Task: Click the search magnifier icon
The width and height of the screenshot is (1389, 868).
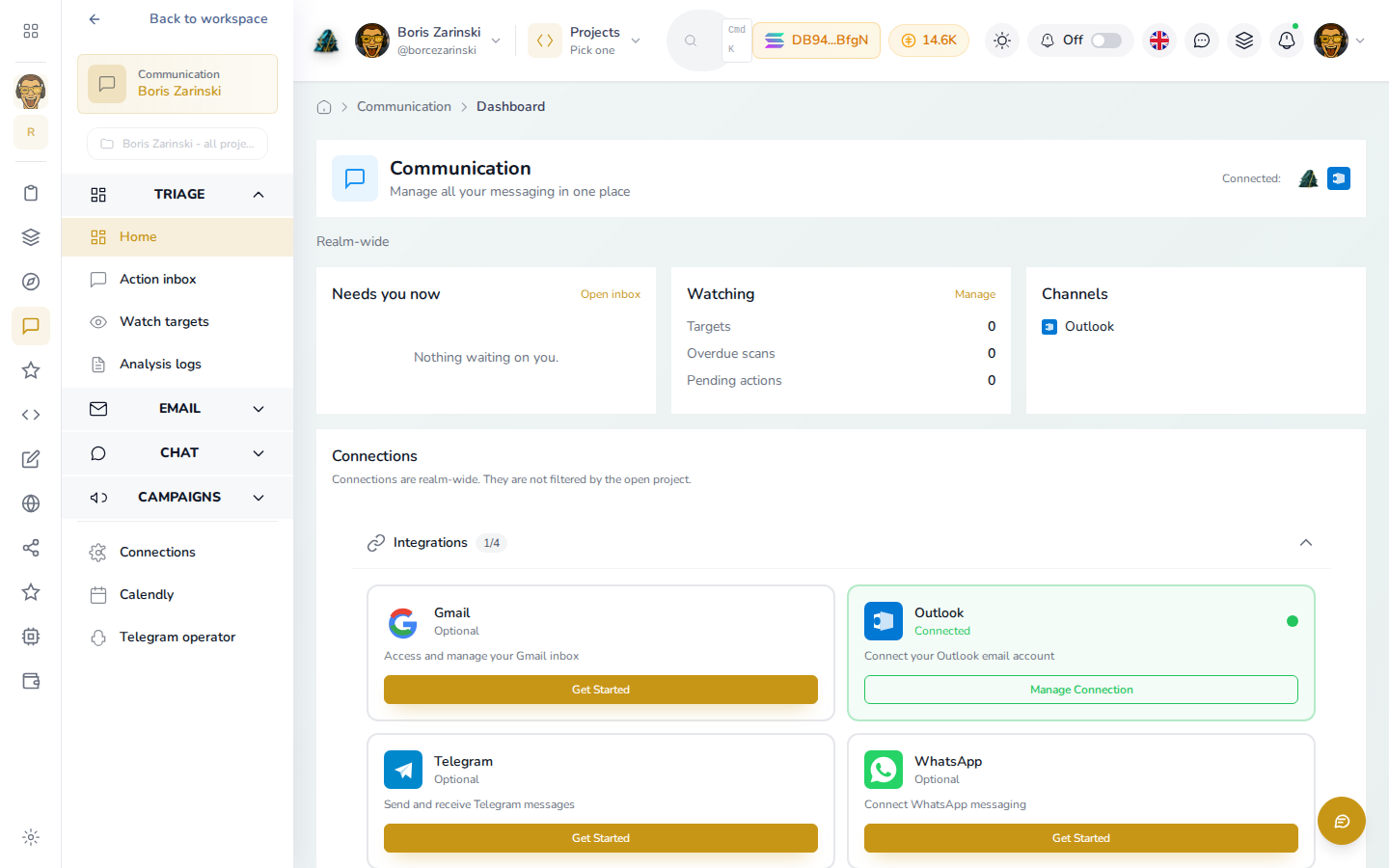Action: pos(691,41)
